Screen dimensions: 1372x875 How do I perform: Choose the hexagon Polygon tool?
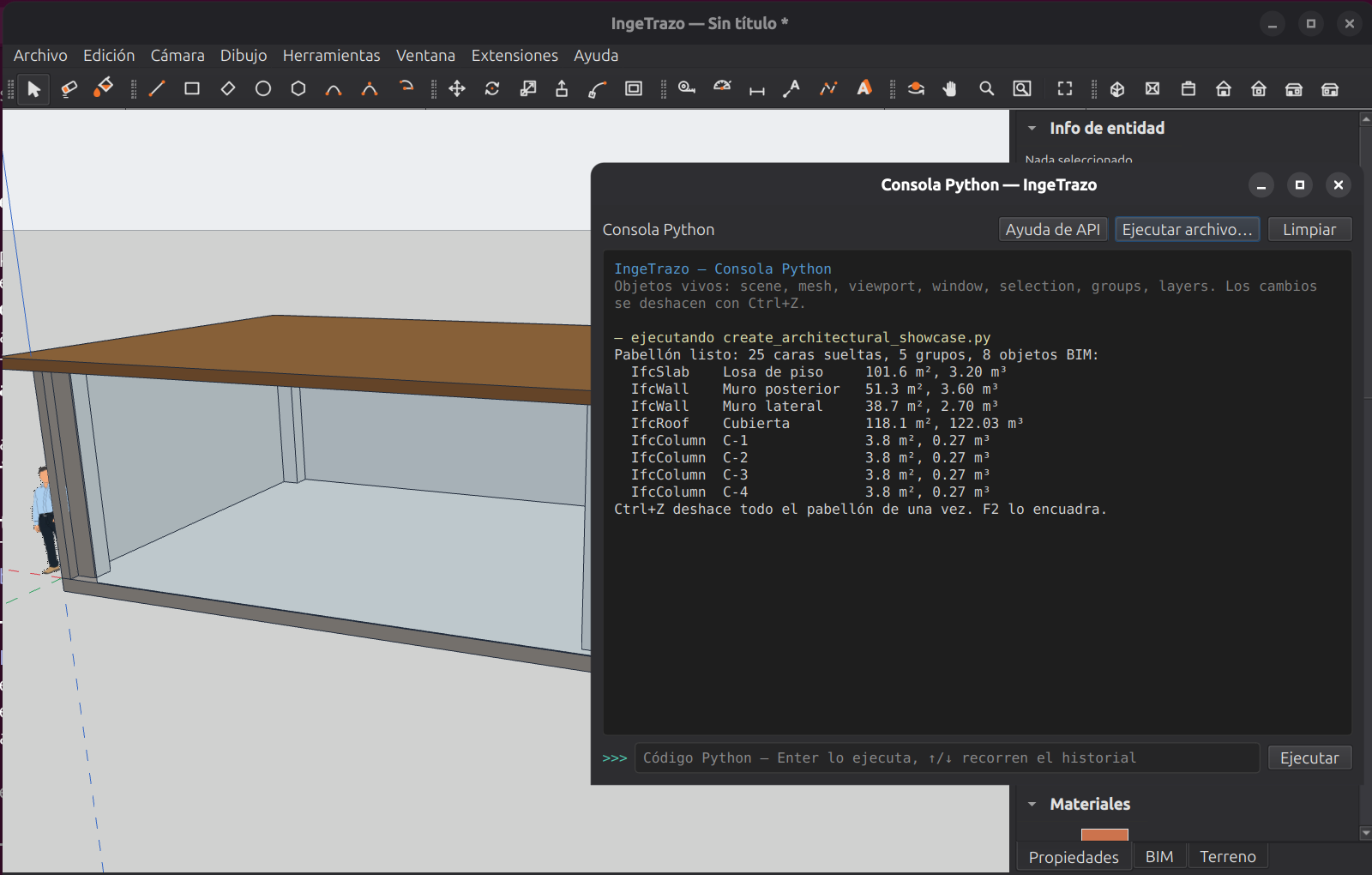(298, 89)
